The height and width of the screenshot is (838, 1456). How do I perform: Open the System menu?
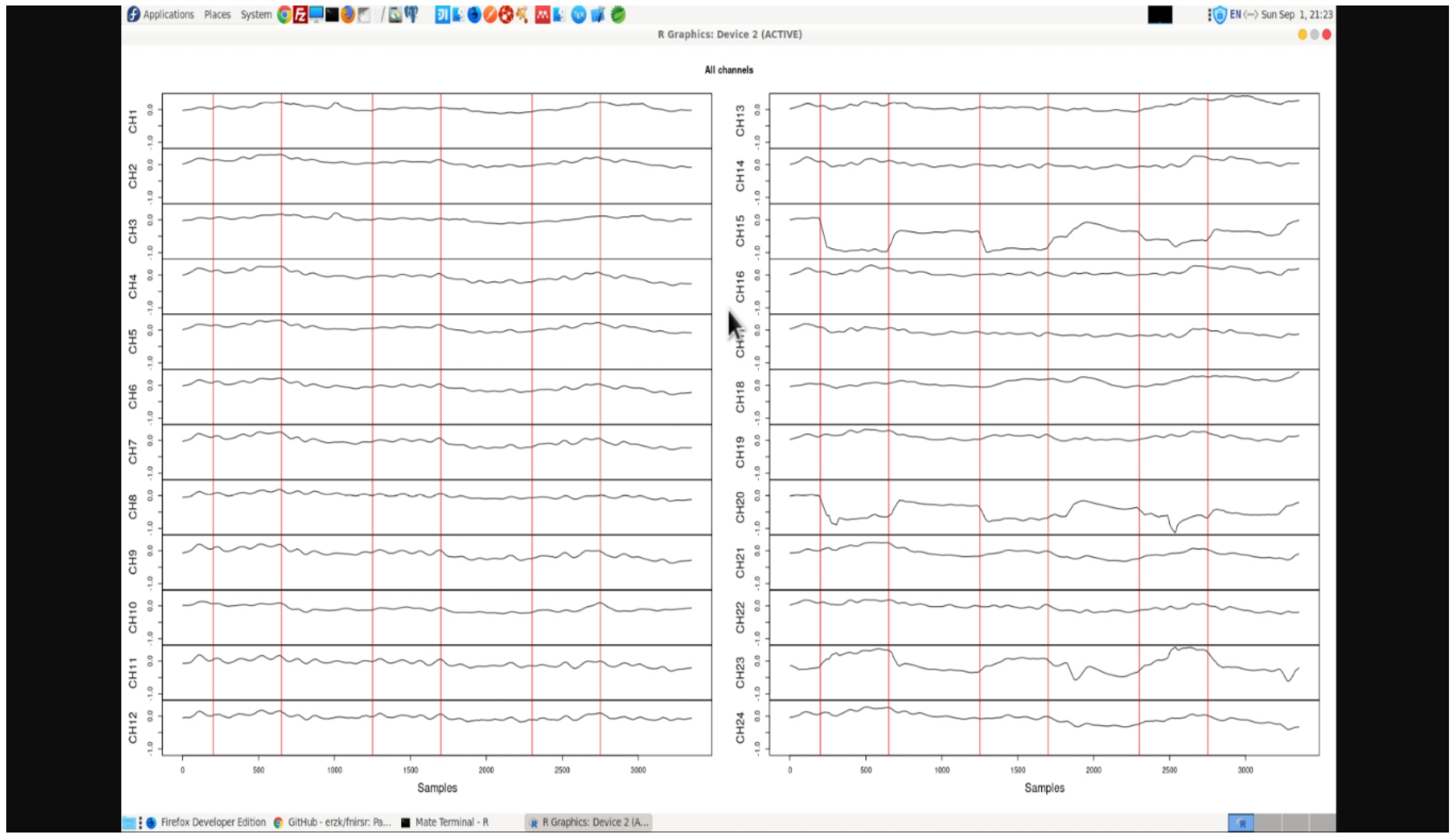(x=256, y=15)
